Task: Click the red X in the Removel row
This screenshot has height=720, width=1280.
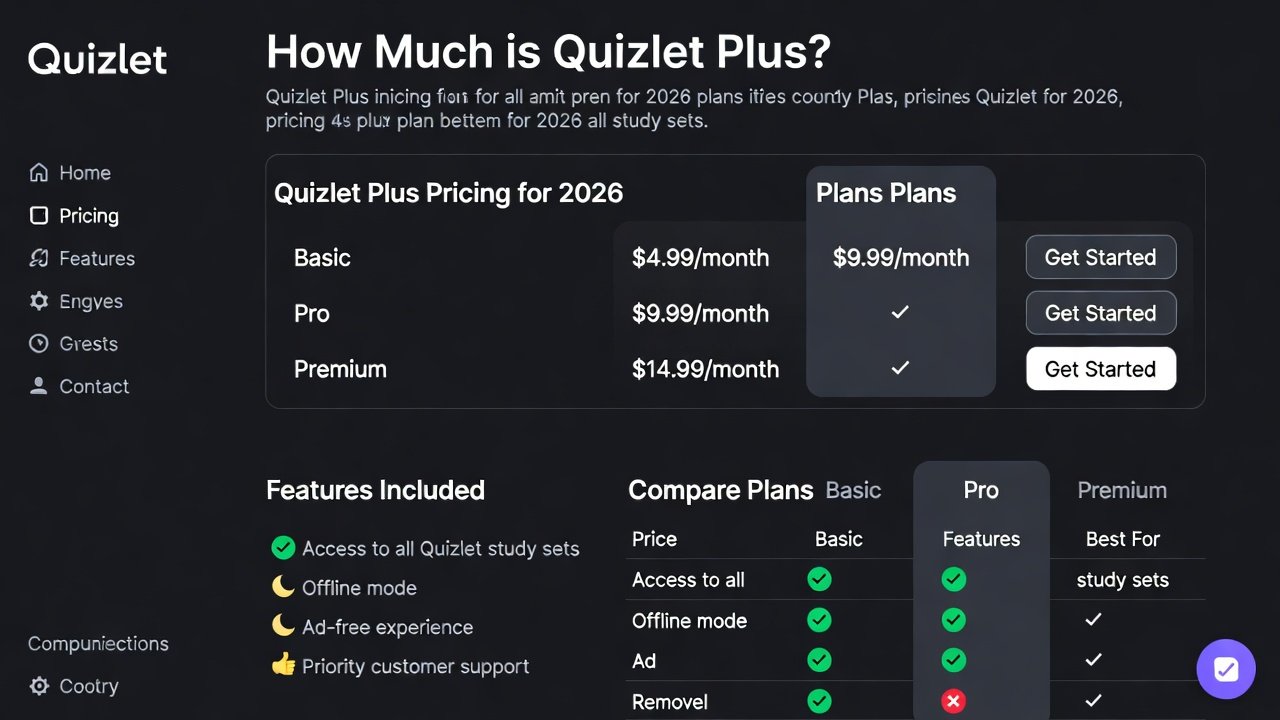Action: pyautogui.click(x=953, y=701)
